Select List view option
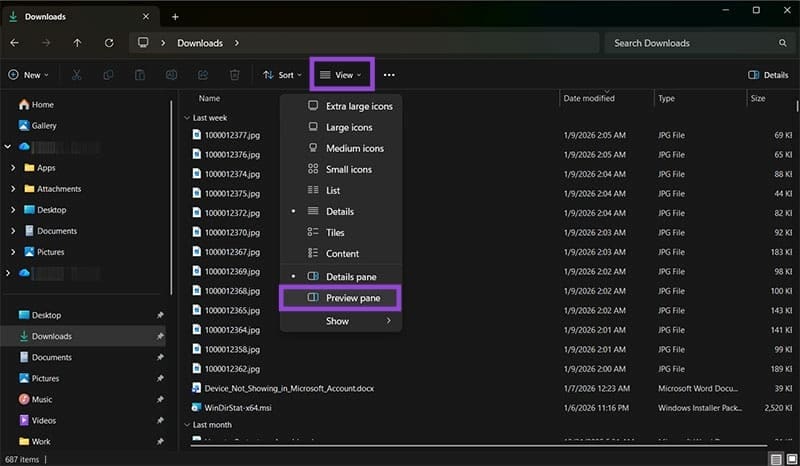 [340, 190]
